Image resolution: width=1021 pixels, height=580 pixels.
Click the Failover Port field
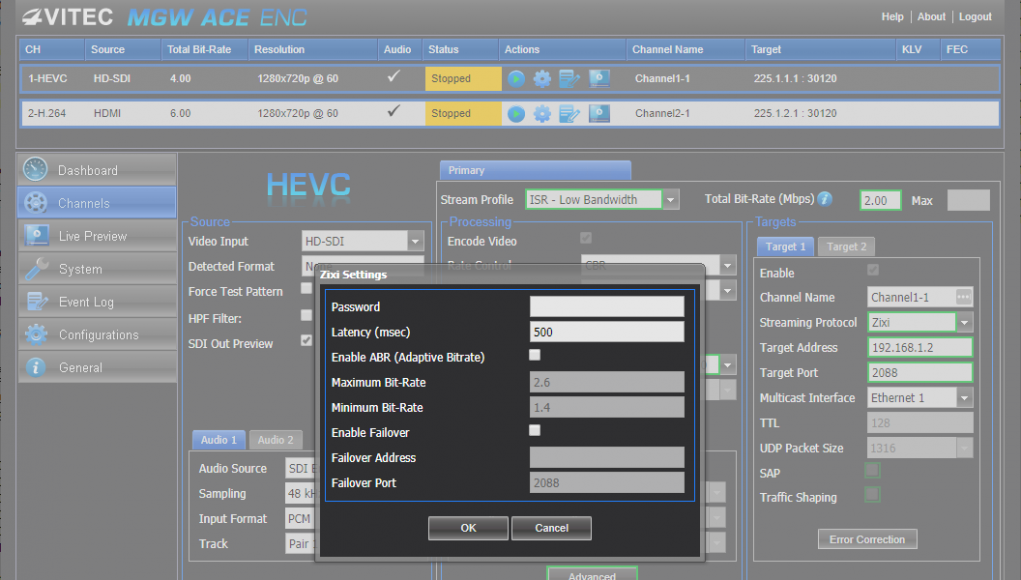pyautogui.click(x=607, y=483)
